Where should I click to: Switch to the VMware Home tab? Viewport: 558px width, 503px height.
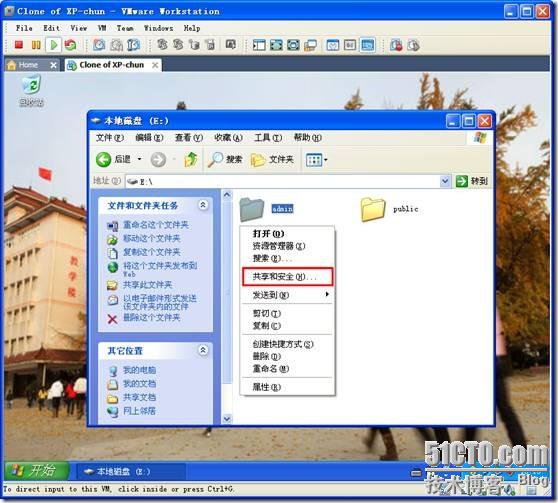point(32,65)
